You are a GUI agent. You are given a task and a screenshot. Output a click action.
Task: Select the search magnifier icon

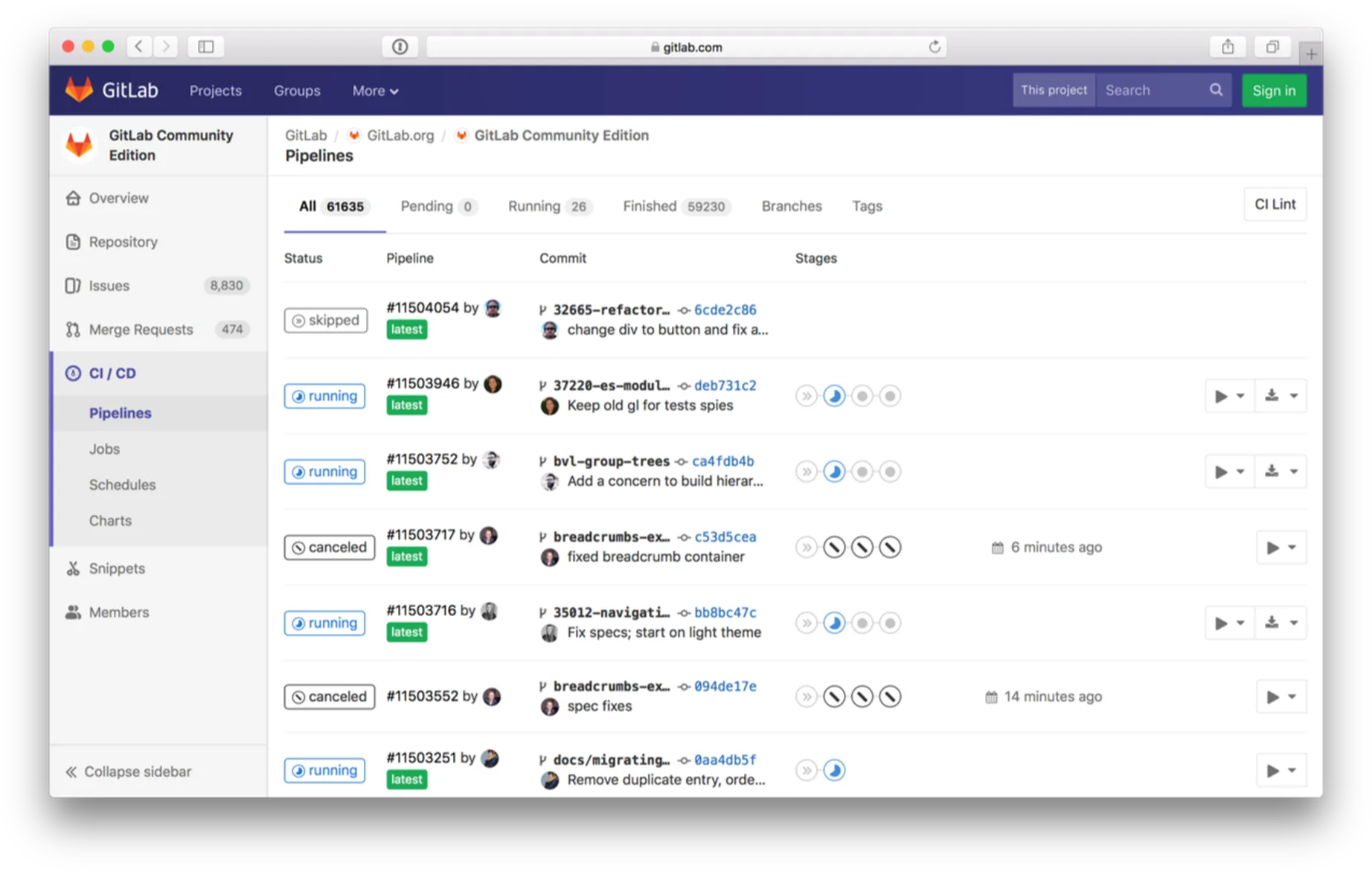[1216, 89]
